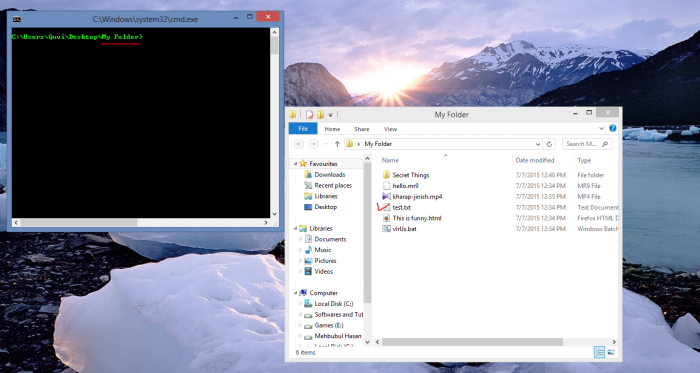Switch to the Share ribbon tab

click(362, 129)
